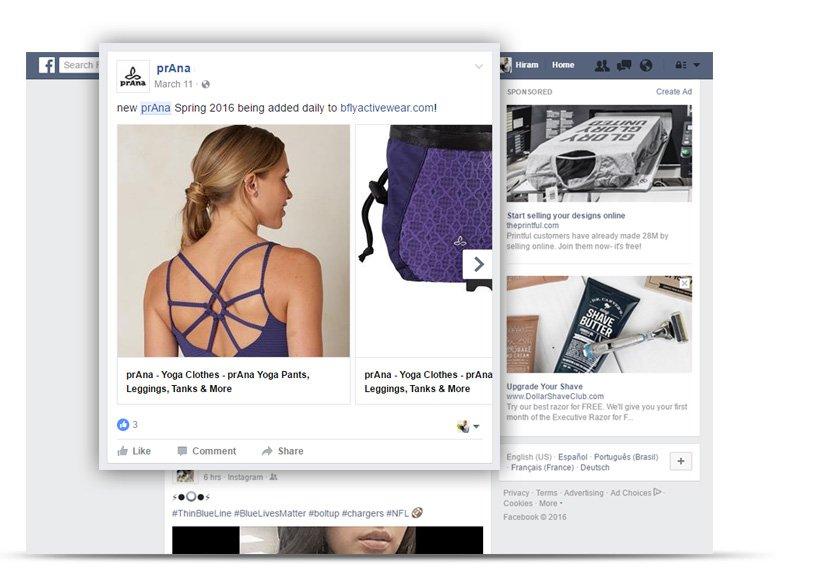Click the blue like reaction icon with count 3

click(123, 425)
